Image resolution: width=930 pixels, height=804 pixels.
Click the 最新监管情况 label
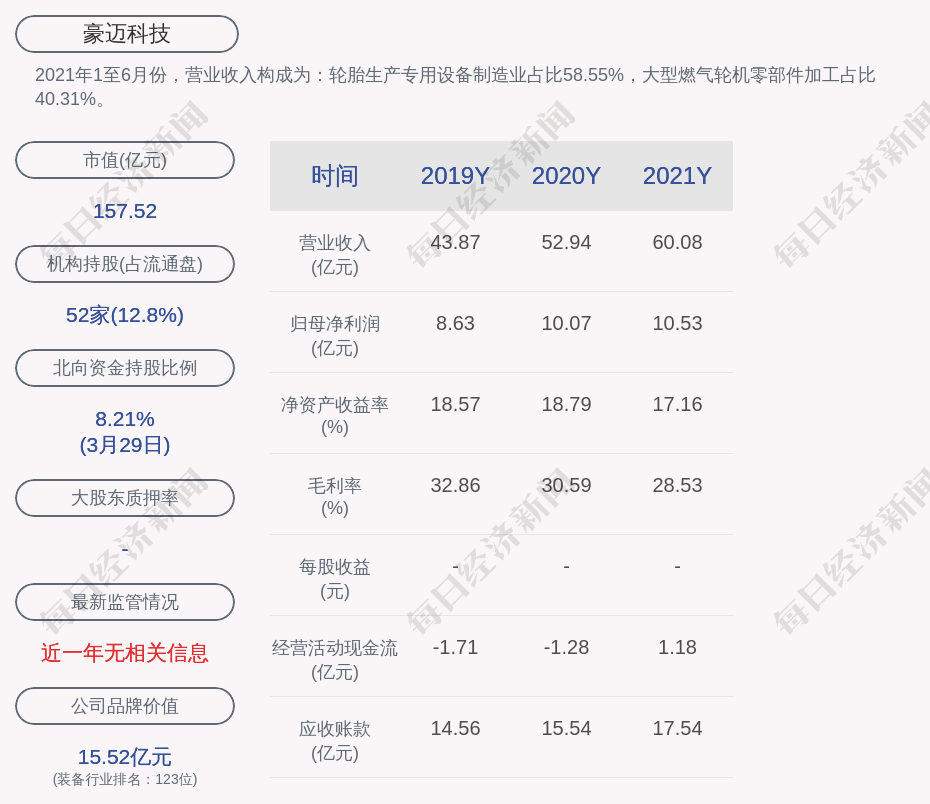(125, 602)
